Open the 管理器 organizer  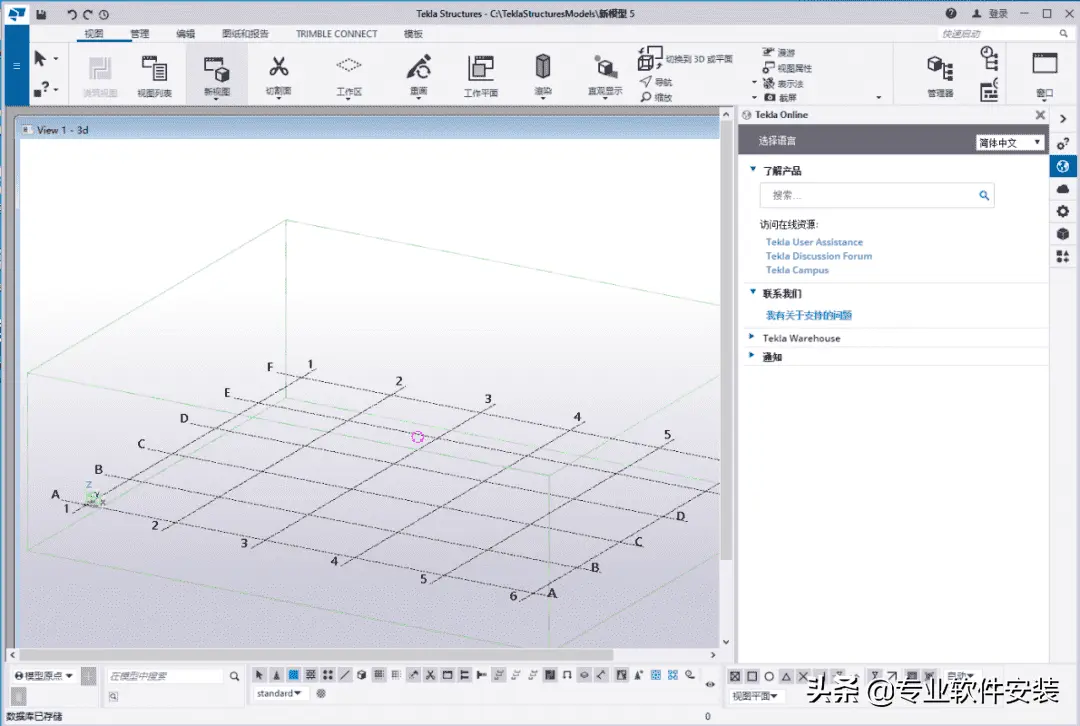point(940,76)
